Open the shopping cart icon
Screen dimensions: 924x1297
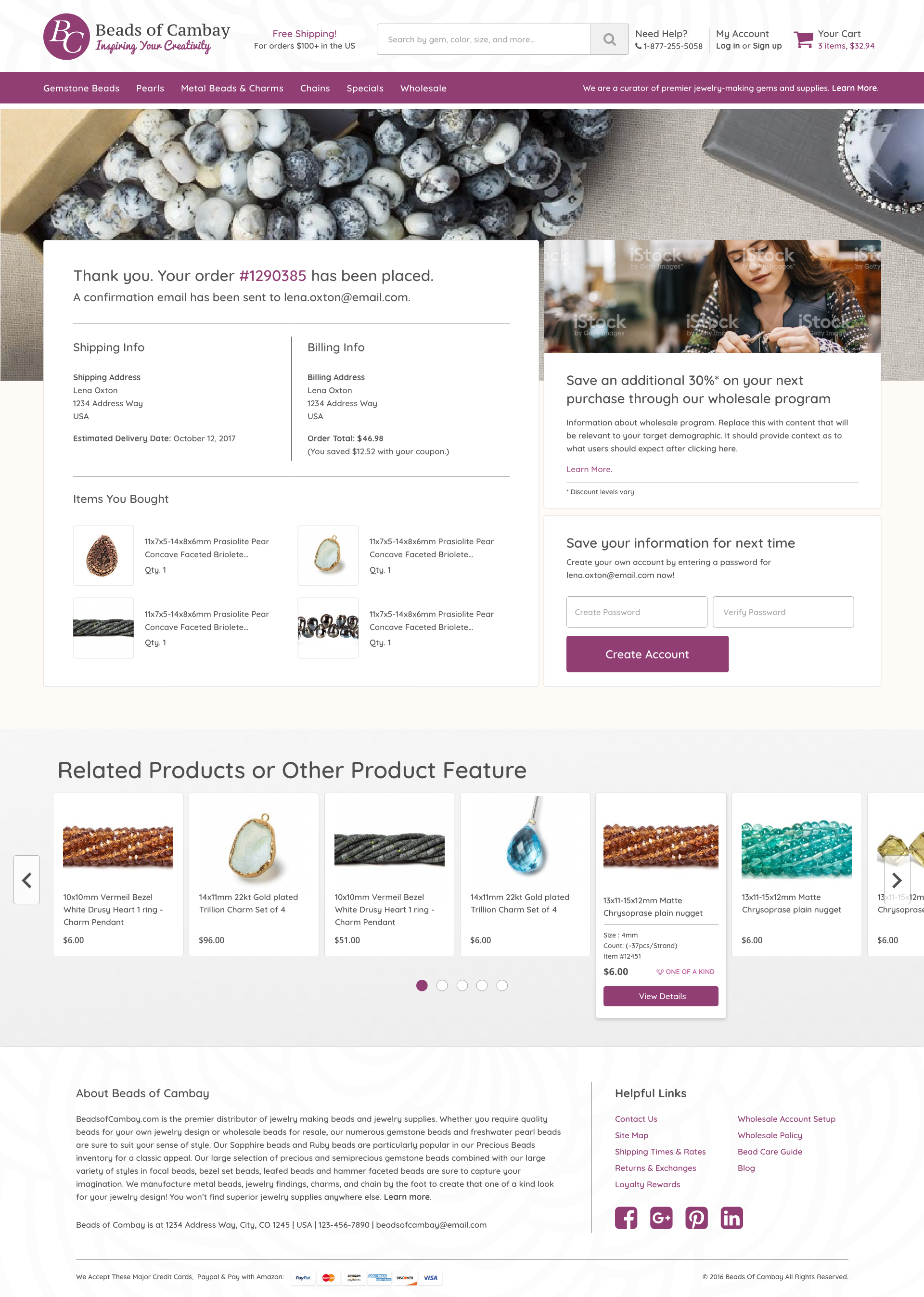click(803, 39)
